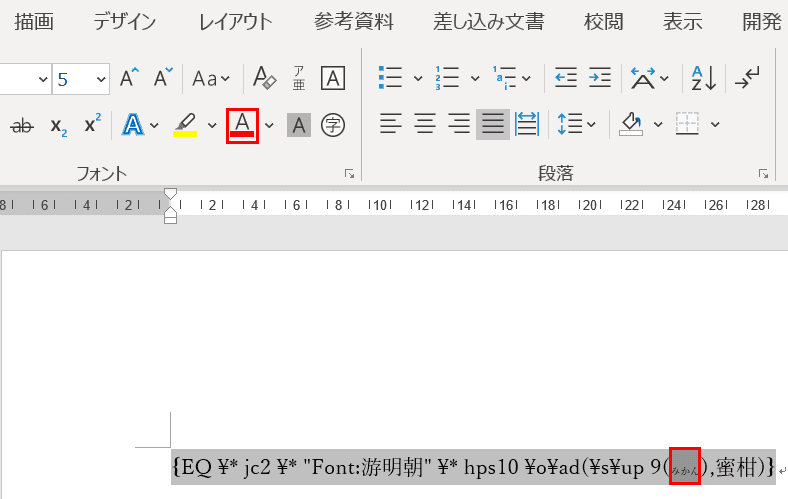This screenshot has width=788, height=499.
Task: Click EQ at start of field code
Action: pos(197,467)
